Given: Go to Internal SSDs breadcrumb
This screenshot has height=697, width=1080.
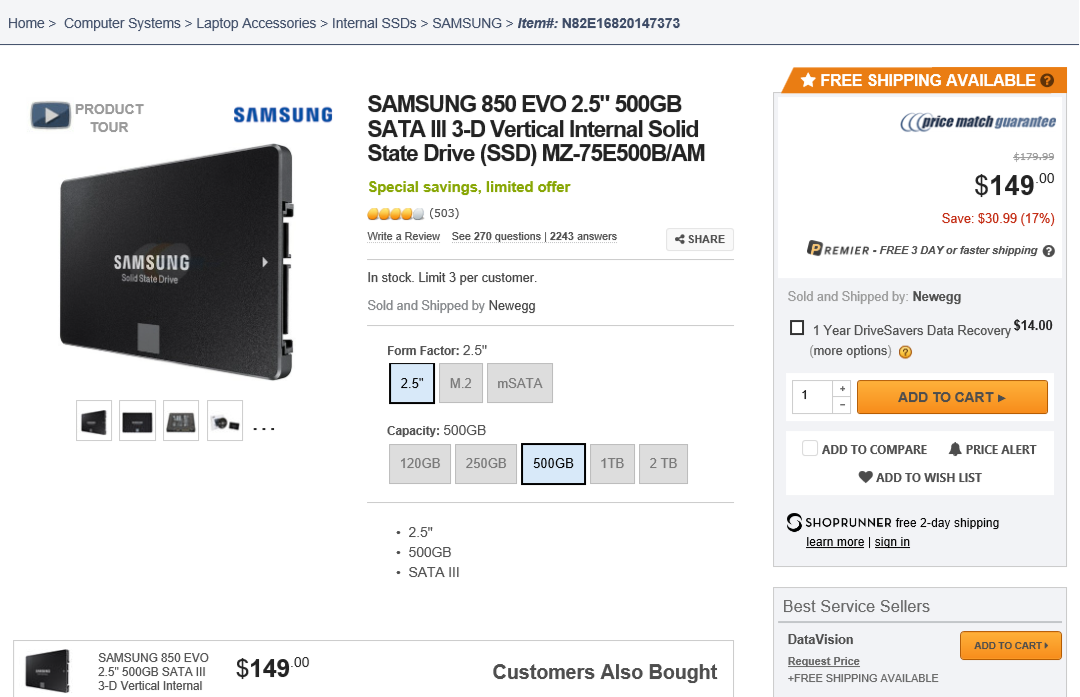Looking at the screenshot, I should [x=375, y=23].
